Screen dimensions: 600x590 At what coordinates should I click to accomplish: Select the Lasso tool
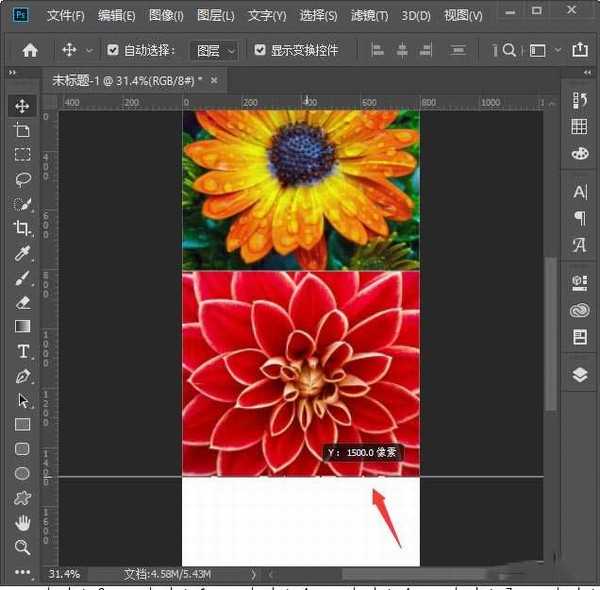(22, 179)
